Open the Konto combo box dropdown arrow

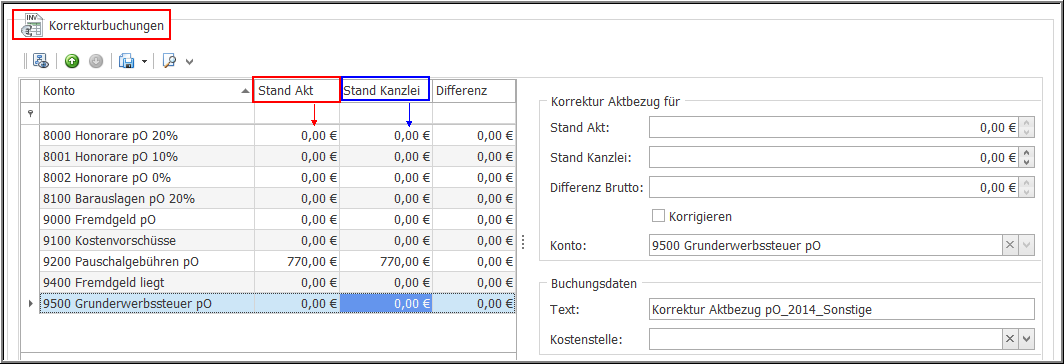coord(1027,246)
